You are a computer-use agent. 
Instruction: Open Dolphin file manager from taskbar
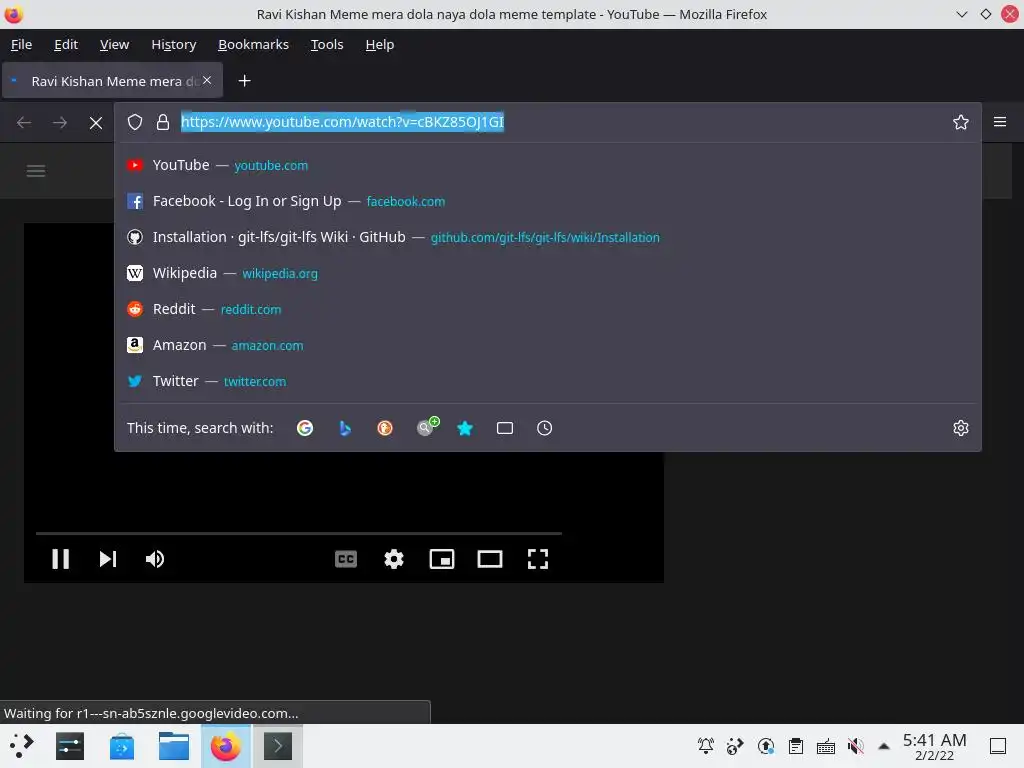[174, 746]
